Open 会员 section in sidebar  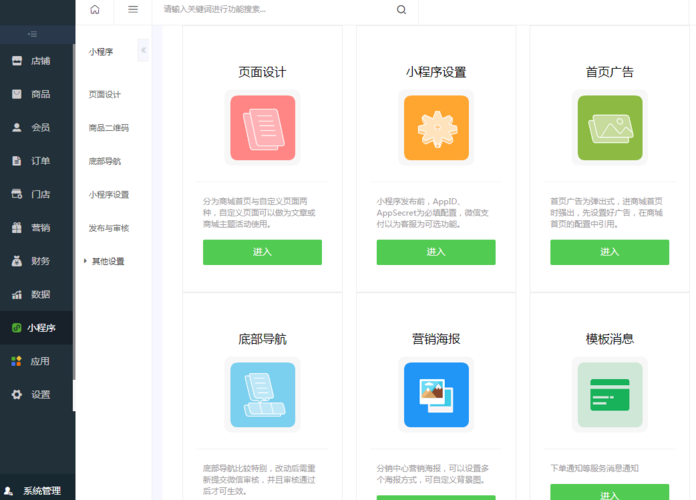[x=36, y=127]
